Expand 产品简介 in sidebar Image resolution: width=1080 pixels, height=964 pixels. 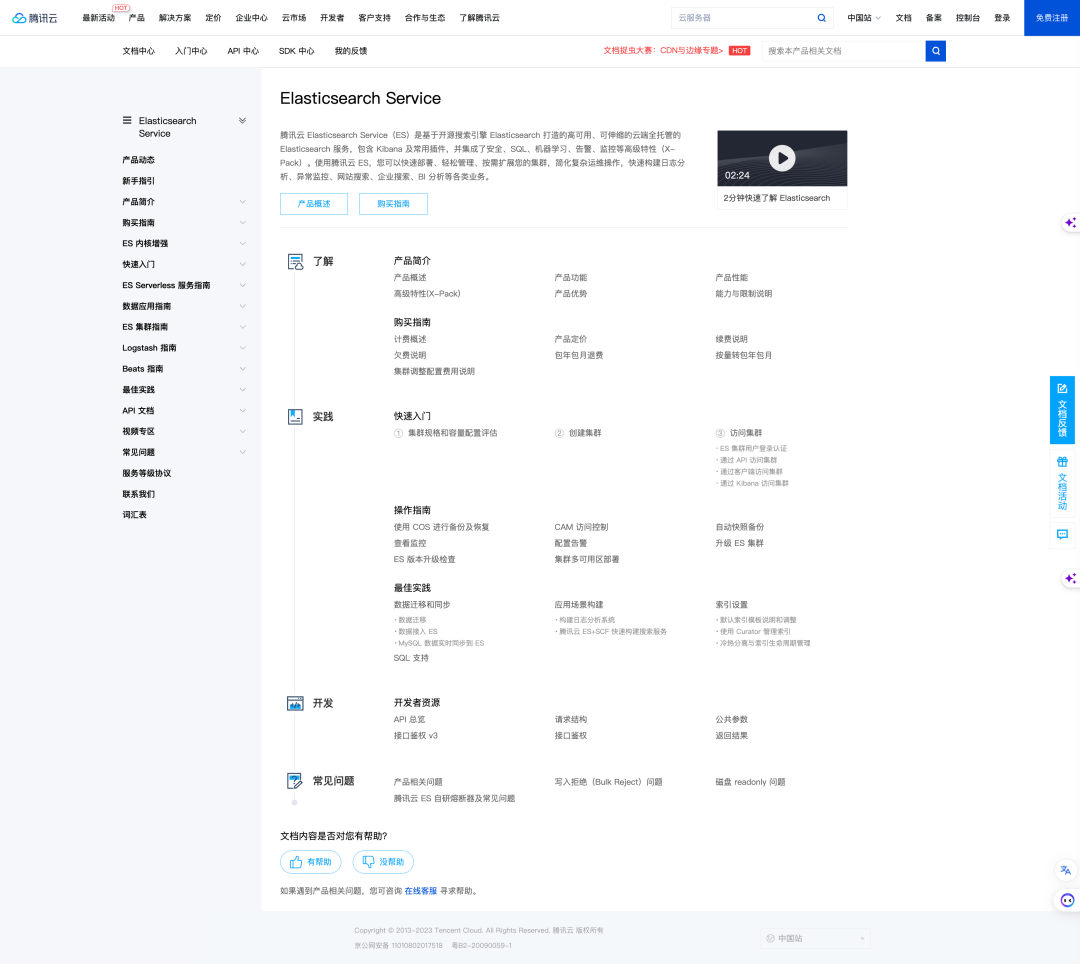(x=242, y=202)
